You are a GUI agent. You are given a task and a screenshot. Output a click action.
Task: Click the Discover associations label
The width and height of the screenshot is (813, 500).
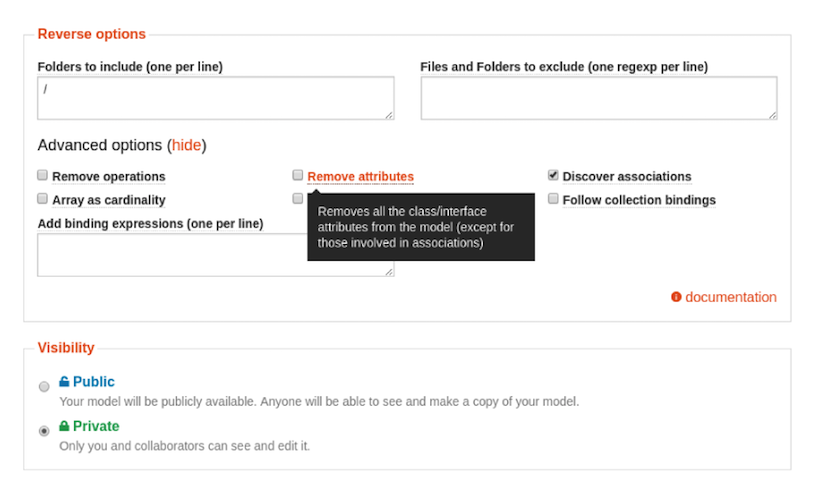627,177
